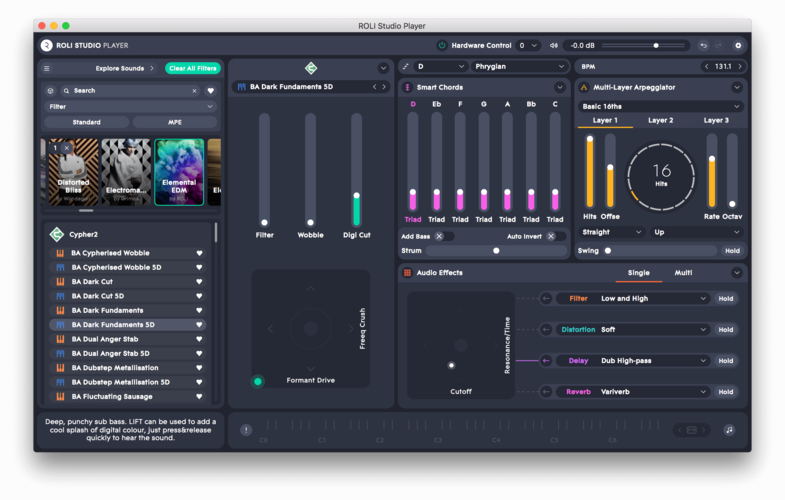
Task: Click the cube icon left of Search
Action: tap(50, 91)
